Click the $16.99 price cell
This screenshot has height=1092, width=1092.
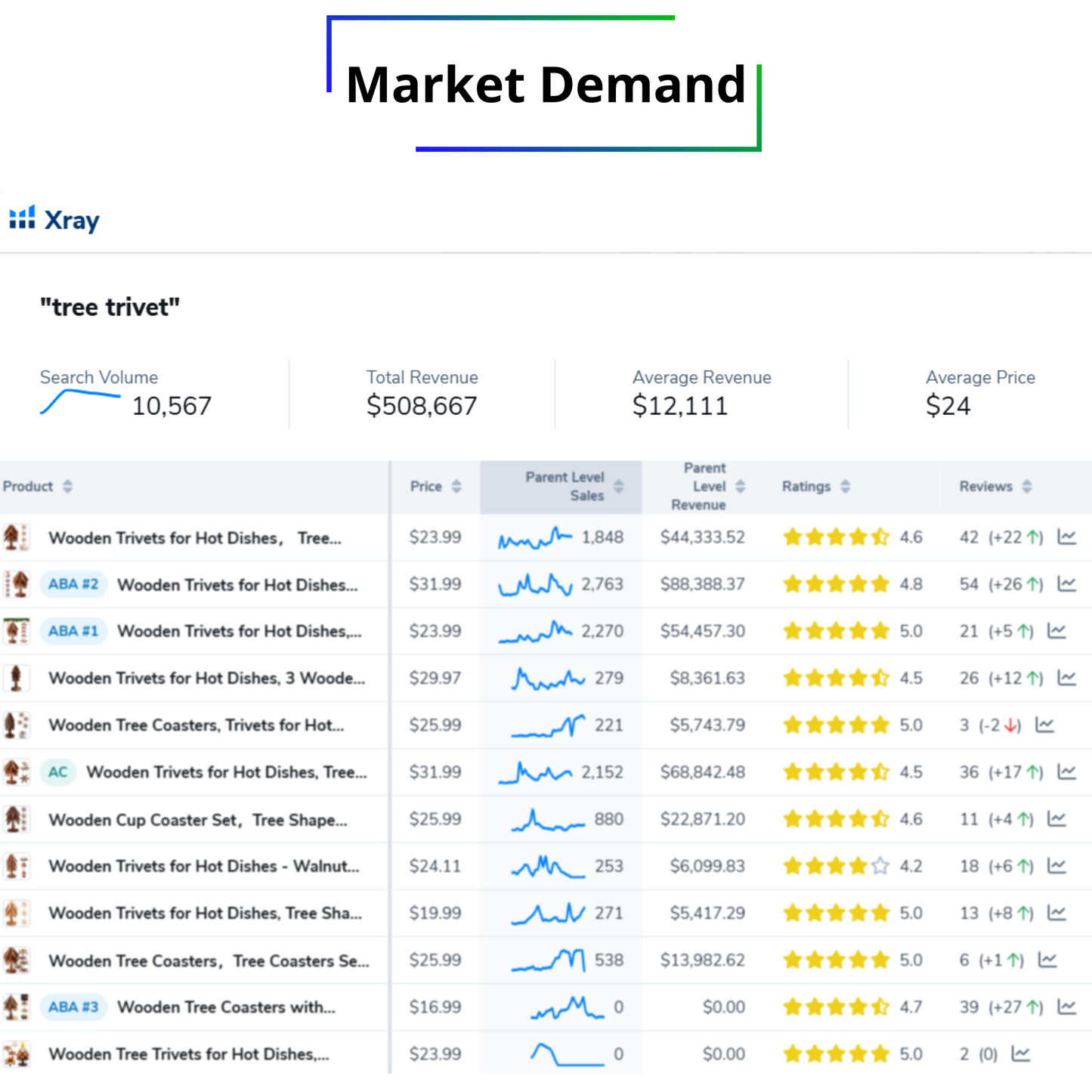click(435, 1007)
